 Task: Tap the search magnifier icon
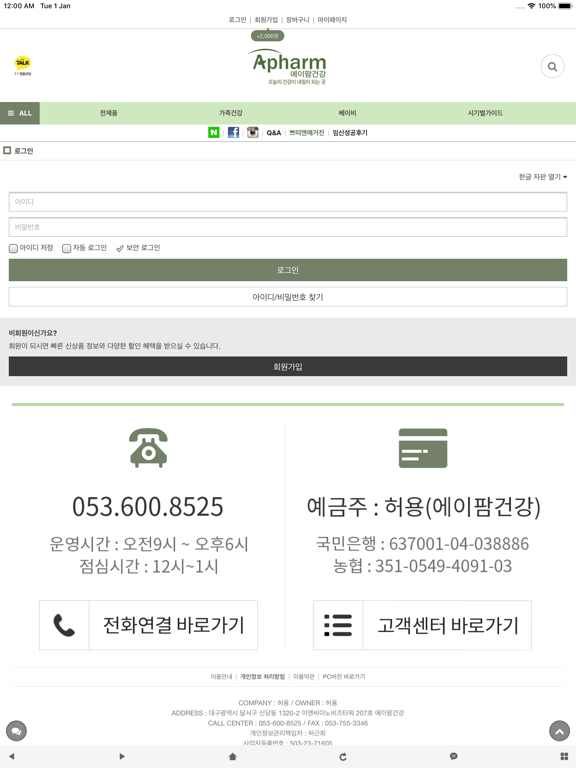point(552,67)
